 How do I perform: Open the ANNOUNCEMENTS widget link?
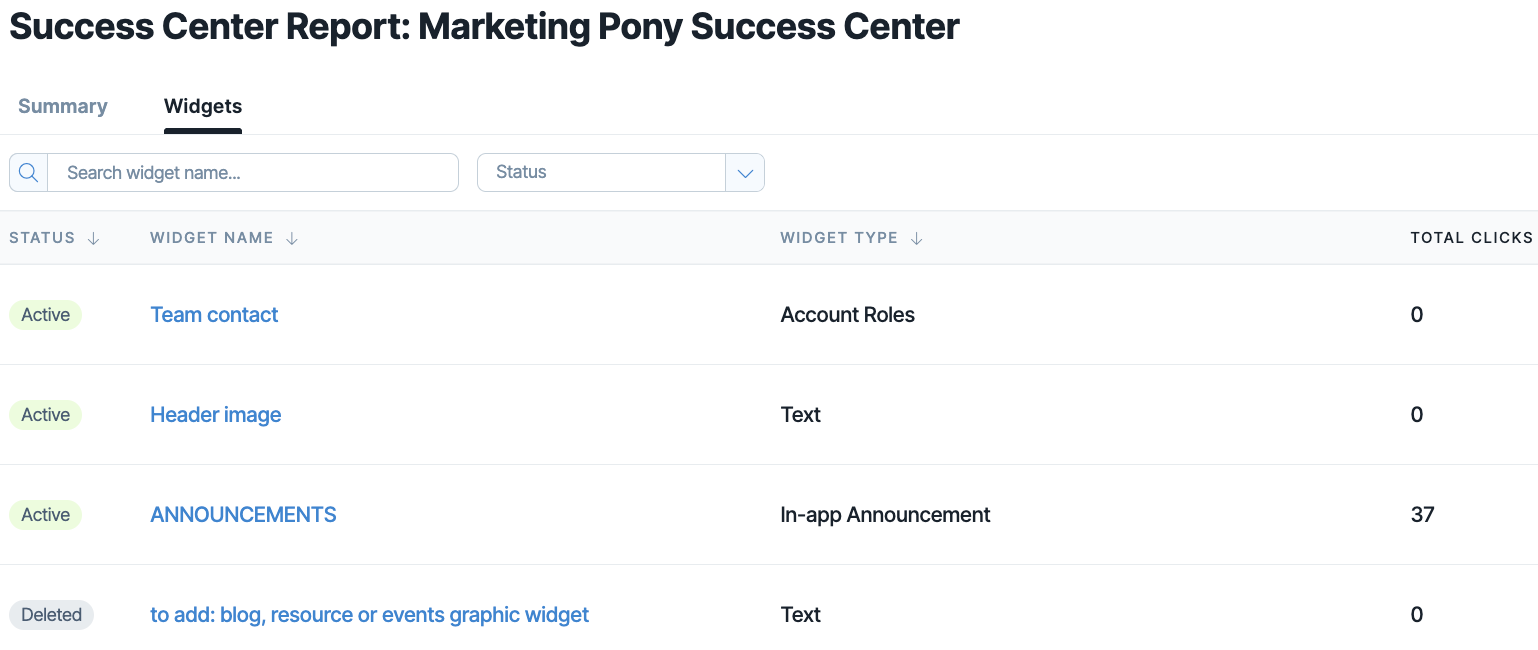click(x=243, y=514)
